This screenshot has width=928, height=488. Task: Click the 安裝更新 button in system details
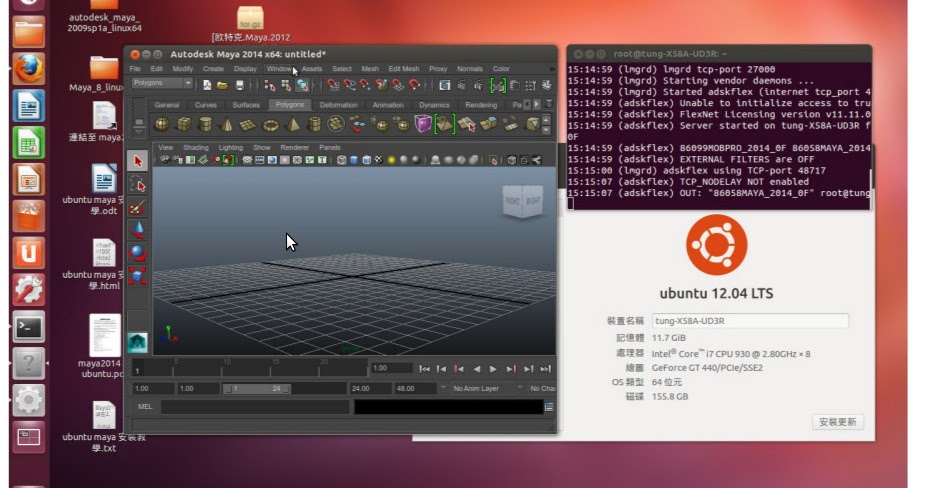pos(837,422)
